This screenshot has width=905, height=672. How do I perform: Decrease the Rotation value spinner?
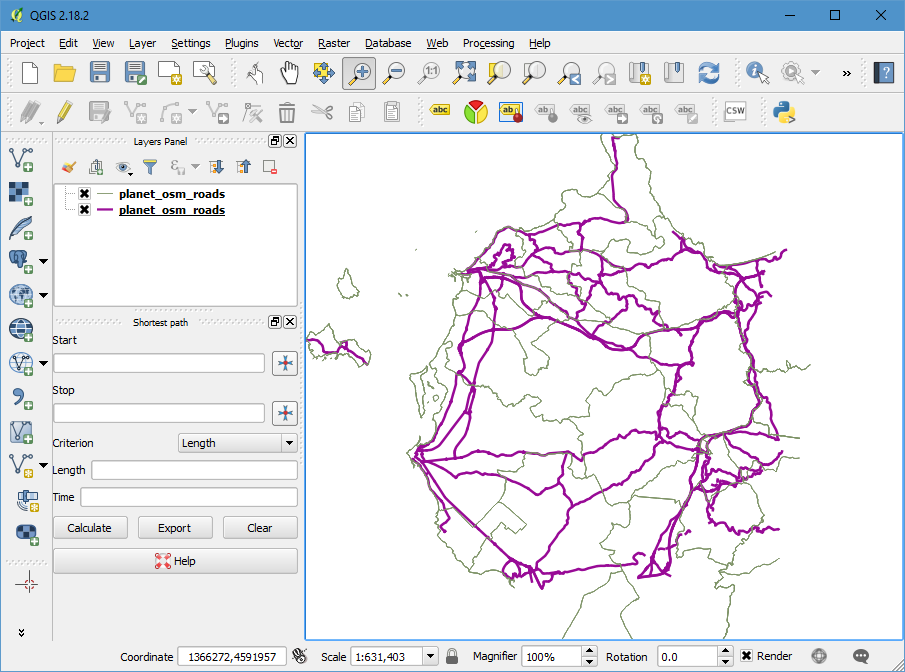click(x=726, y=662)
